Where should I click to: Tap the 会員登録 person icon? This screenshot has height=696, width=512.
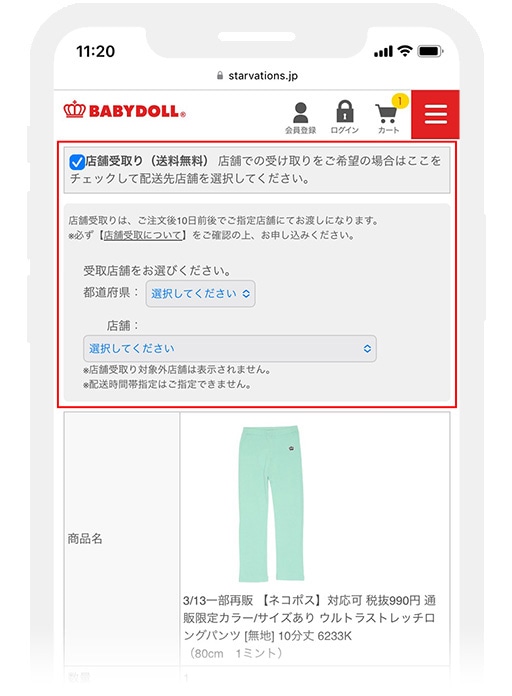(x=301, y=112)
